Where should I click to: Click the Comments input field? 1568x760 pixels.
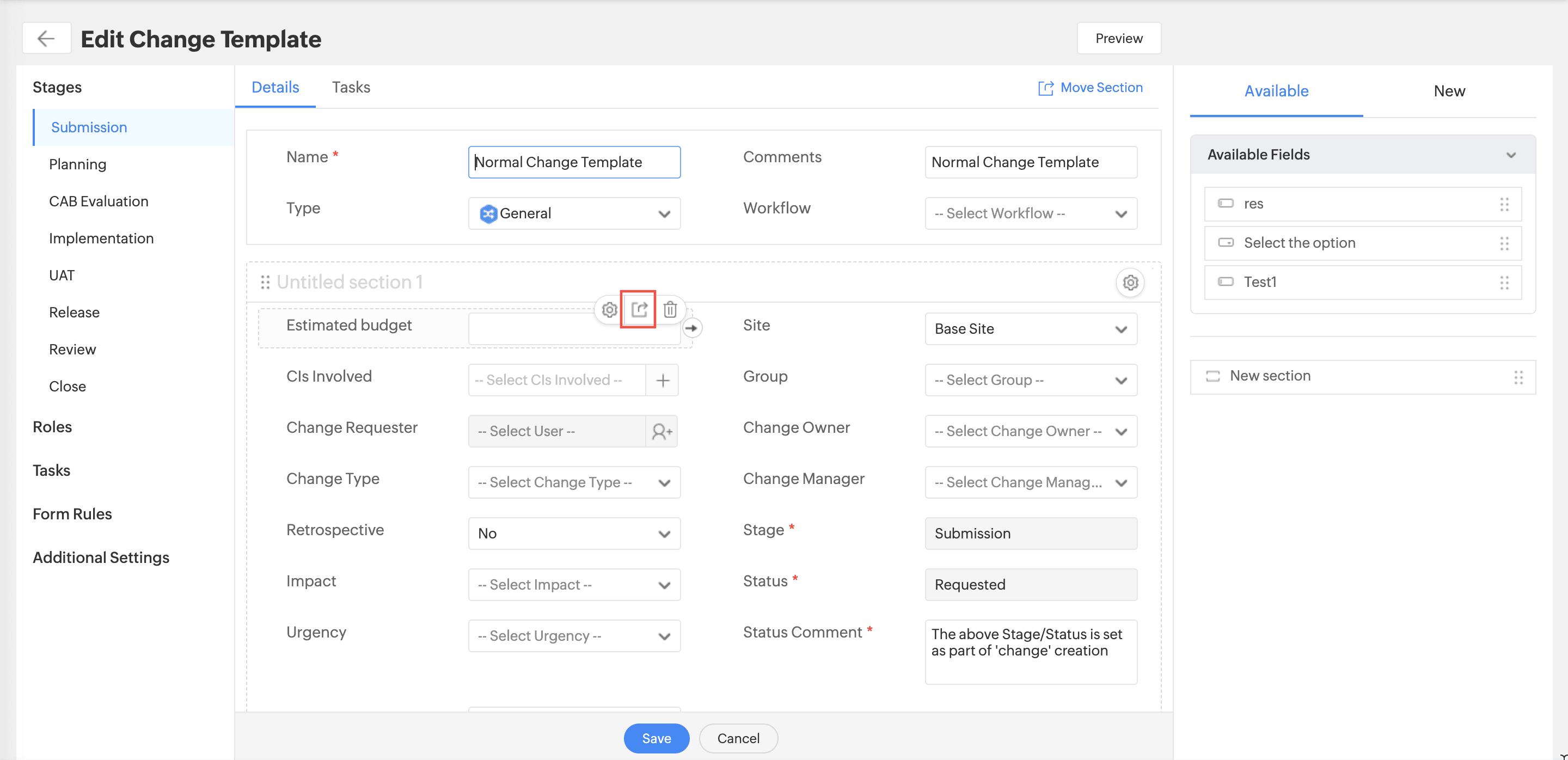pyautogui.click(x=1031, y=162)
